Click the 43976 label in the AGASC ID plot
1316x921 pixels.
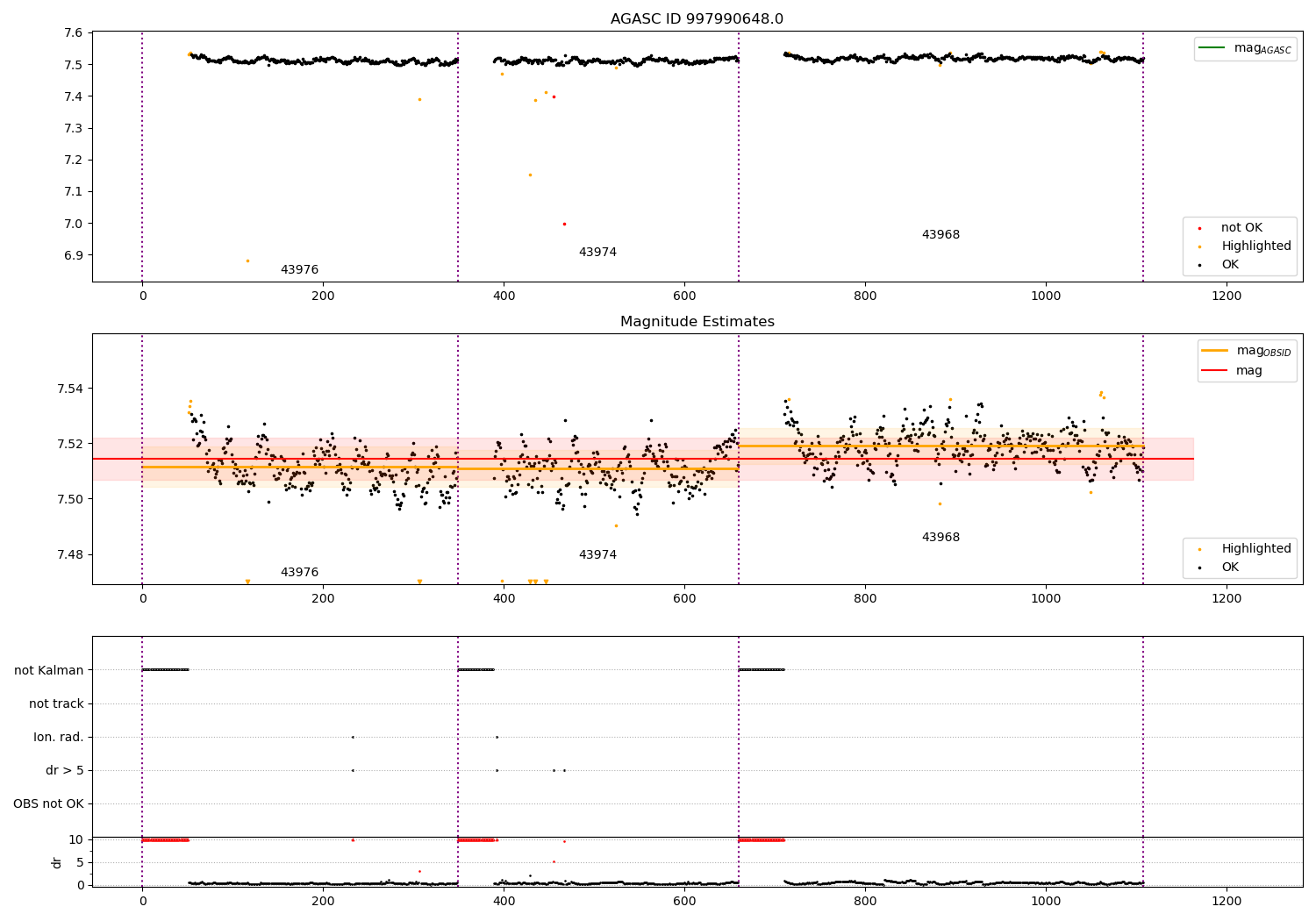click(299, 270)
